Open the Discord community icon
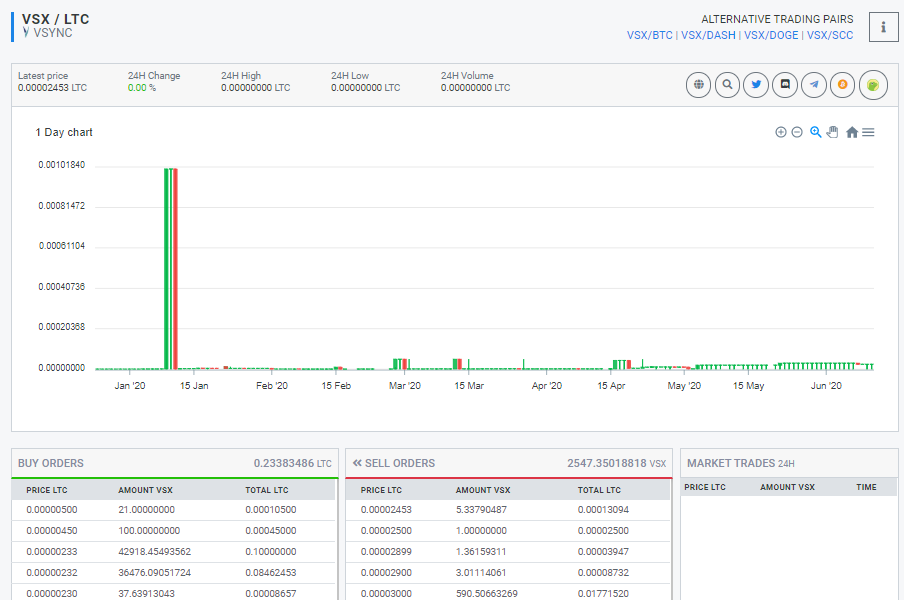This screenshot has width=904, height=600. 785,85
